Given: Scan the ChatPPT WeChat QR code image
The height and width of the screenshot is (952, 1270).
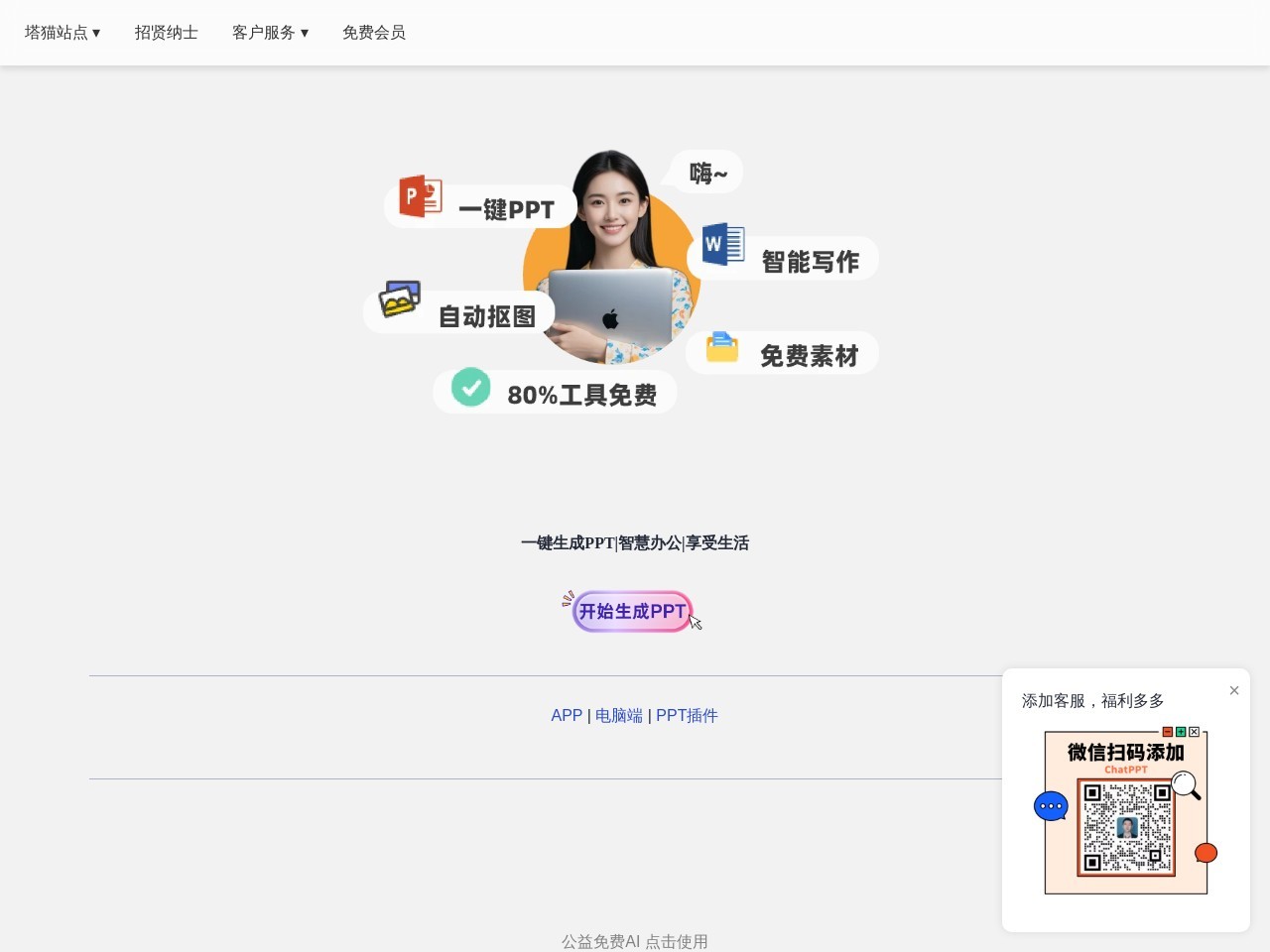Looking at the screenshot, I should click(x=1126, y=824).
